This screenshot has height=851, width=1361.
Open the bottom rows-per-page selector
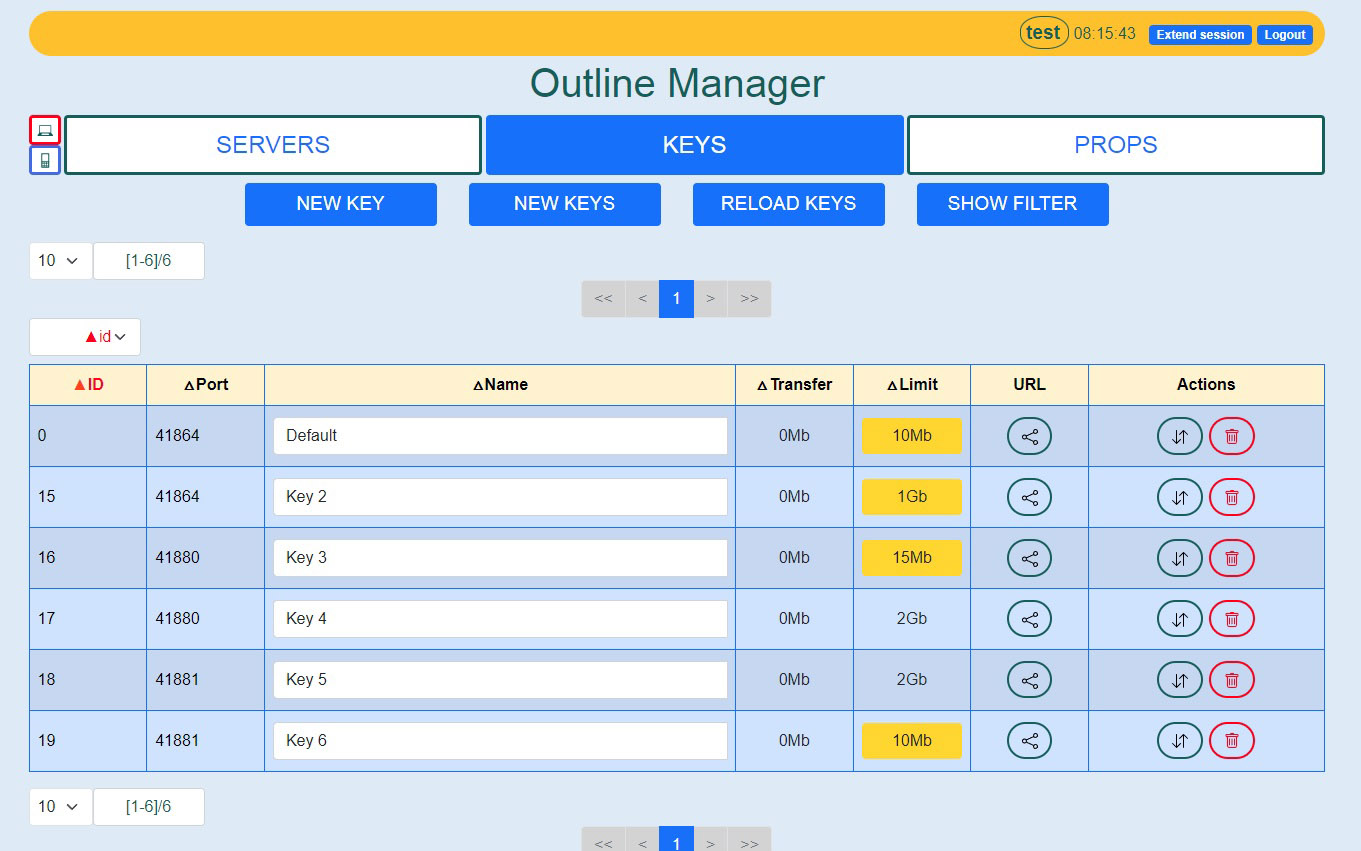(x=60, y=806)
